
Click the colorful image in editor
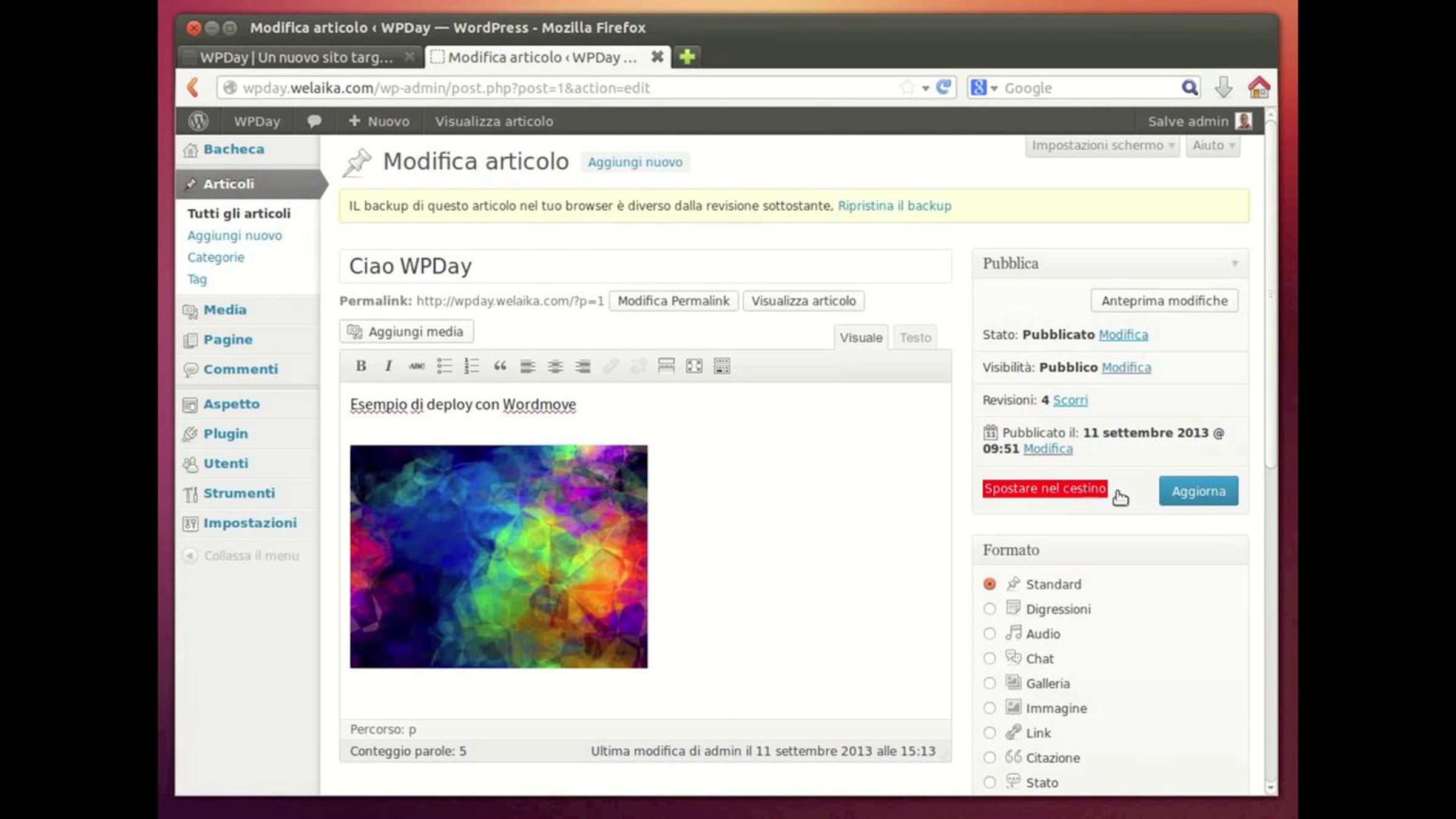499,557
